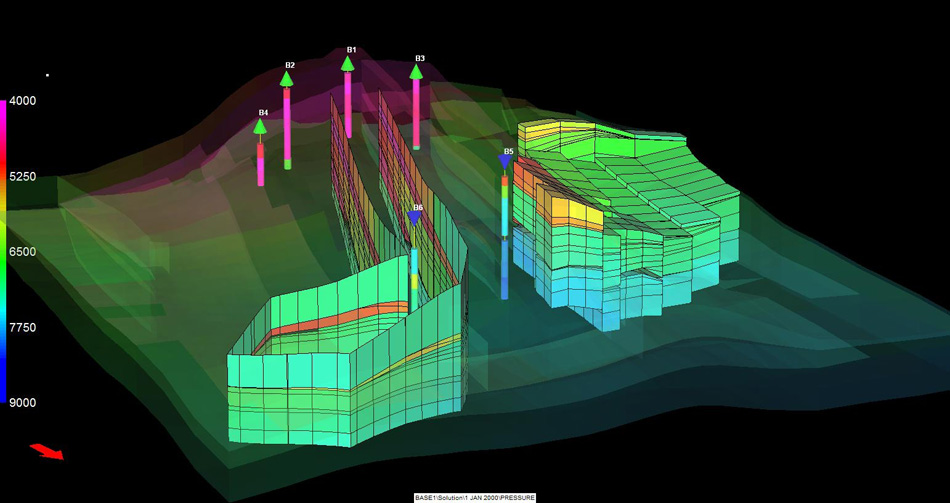Click the 4000 value on pressure legend
The height and width of the screenshot is (503, 950).
pyautogui.click(x=23, y=101)
